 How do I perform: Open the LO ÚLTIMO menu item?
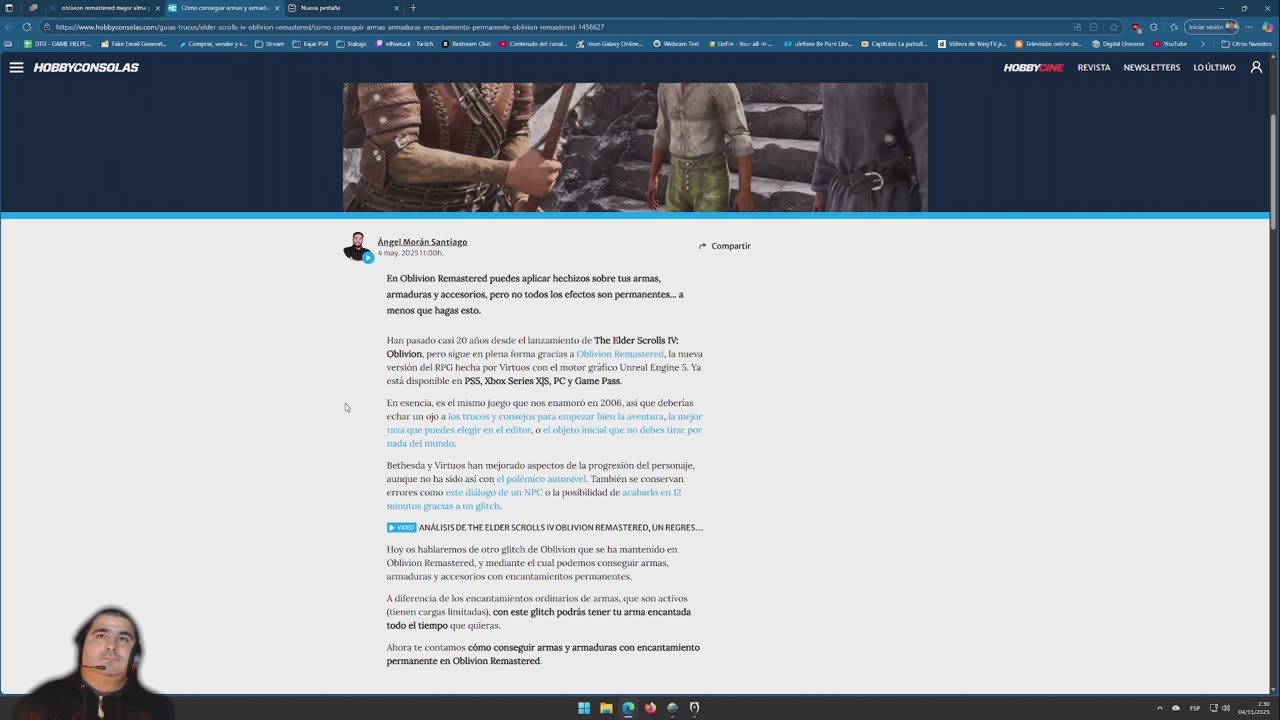point(1214,67)
